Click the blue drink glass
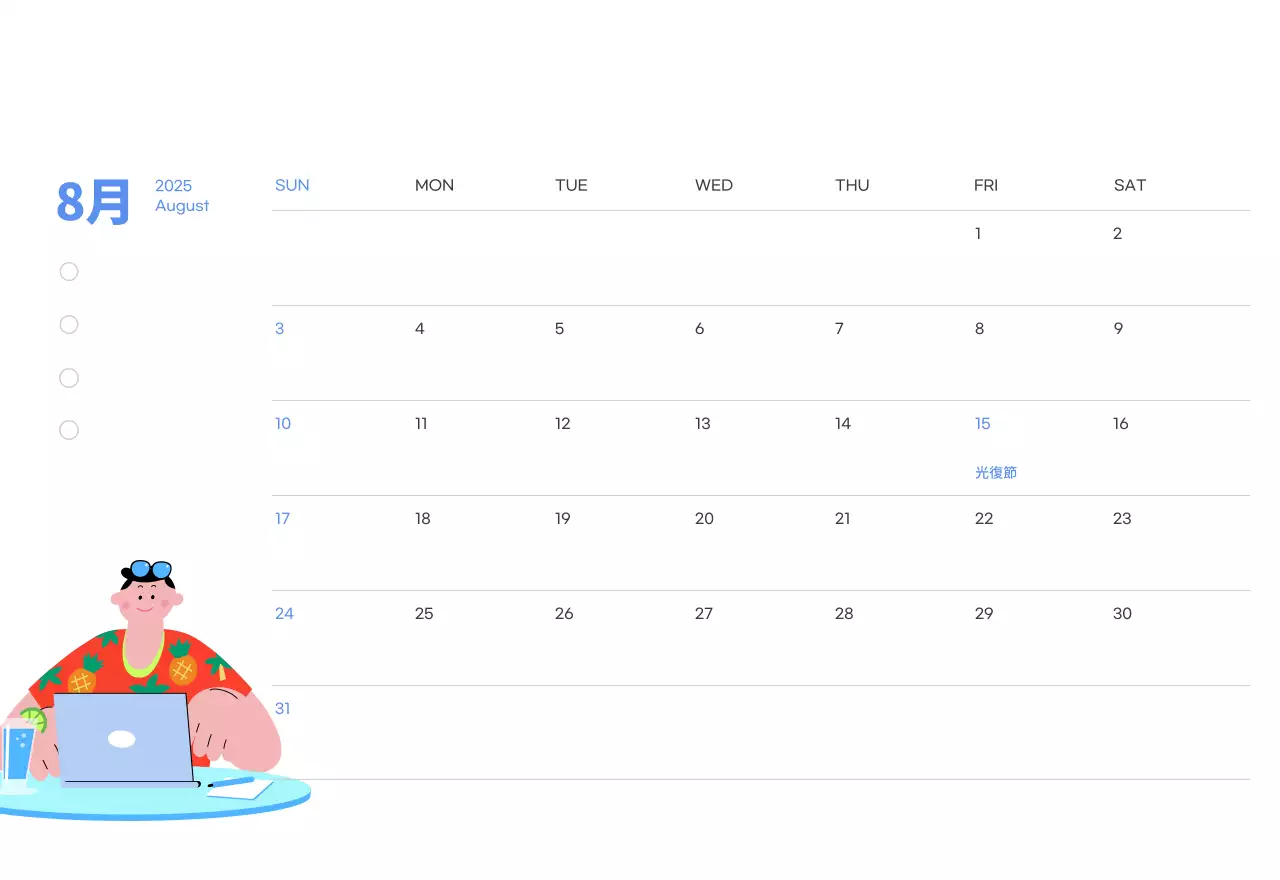 tap(16, 755)
